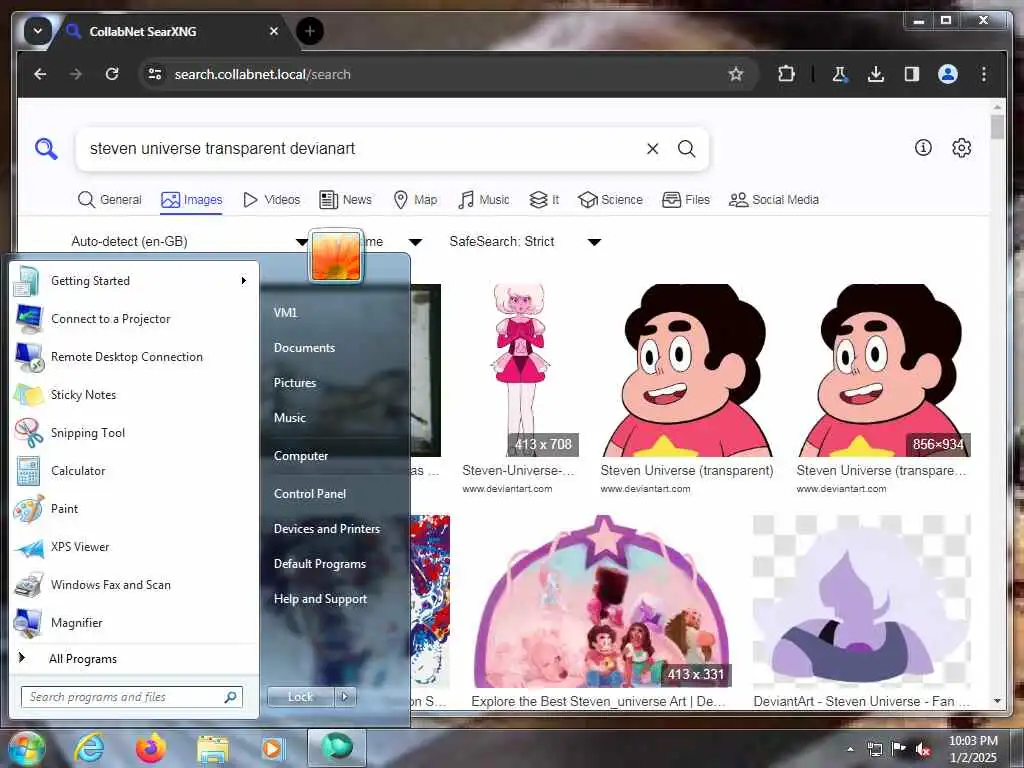Viewport: 1024px width, 768px height.
Task: Open the time range dropdown arrow
Action: click(x=415, y=242)
